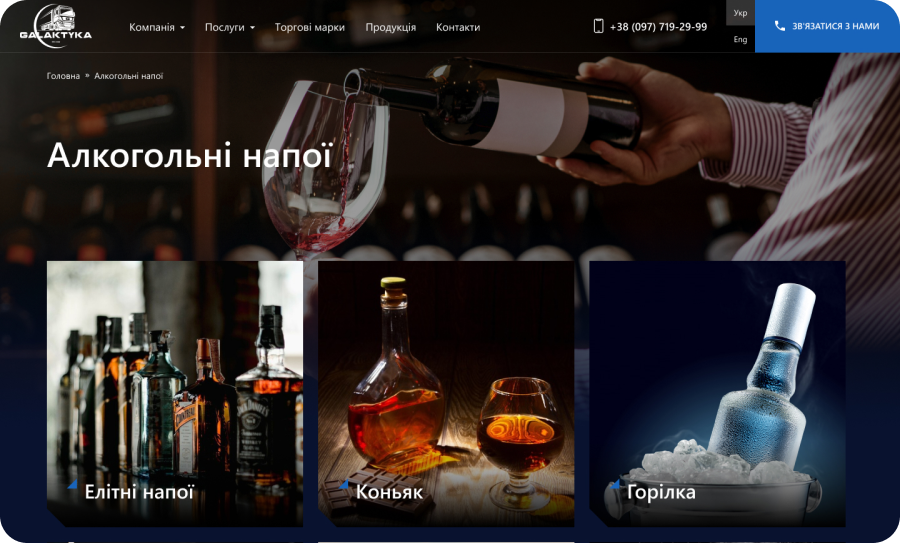Click the Galaktyka truck logo
Image resolution: width=900 pixels, height=543 pixels.
[x=56, y=26]
